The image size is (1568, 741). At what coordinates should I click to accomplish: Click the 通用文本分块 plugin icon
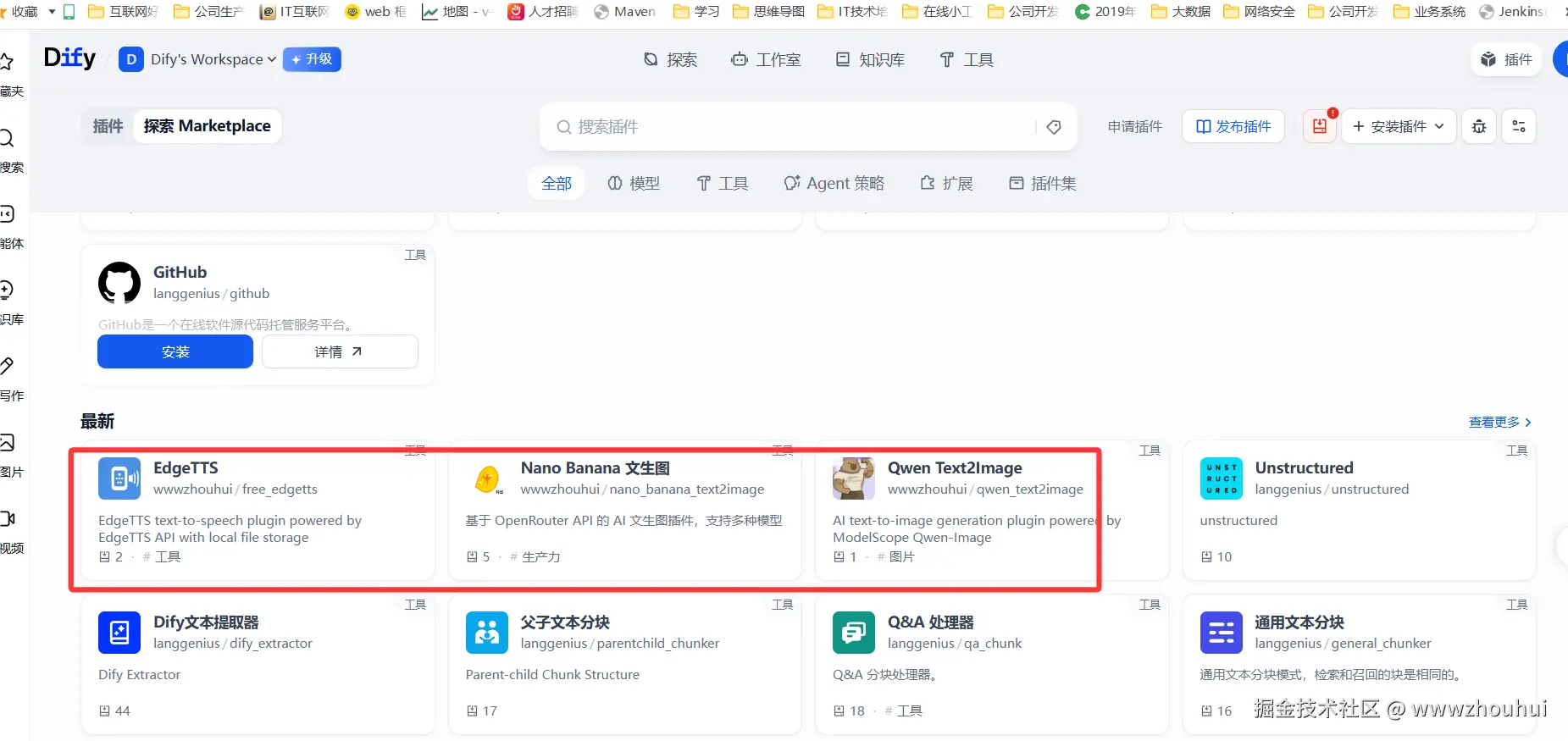1222,633
